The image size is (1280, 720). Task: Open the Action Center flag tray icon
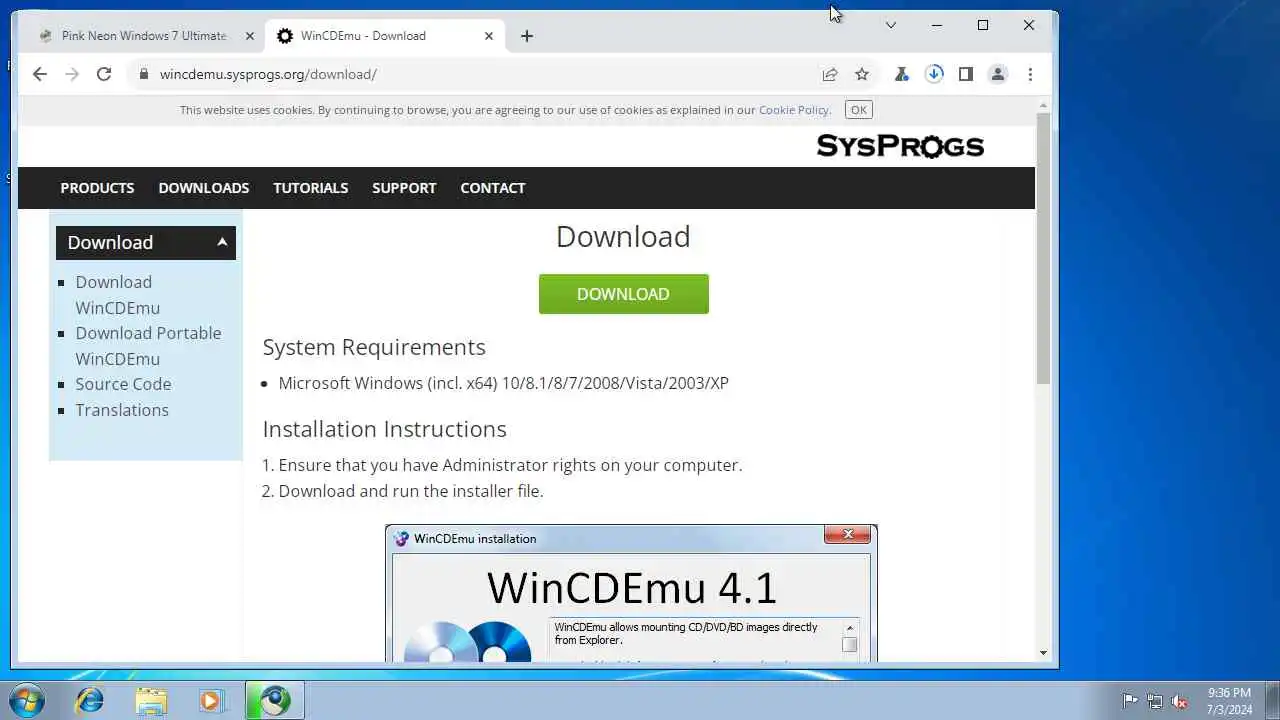pos(1130,701)
